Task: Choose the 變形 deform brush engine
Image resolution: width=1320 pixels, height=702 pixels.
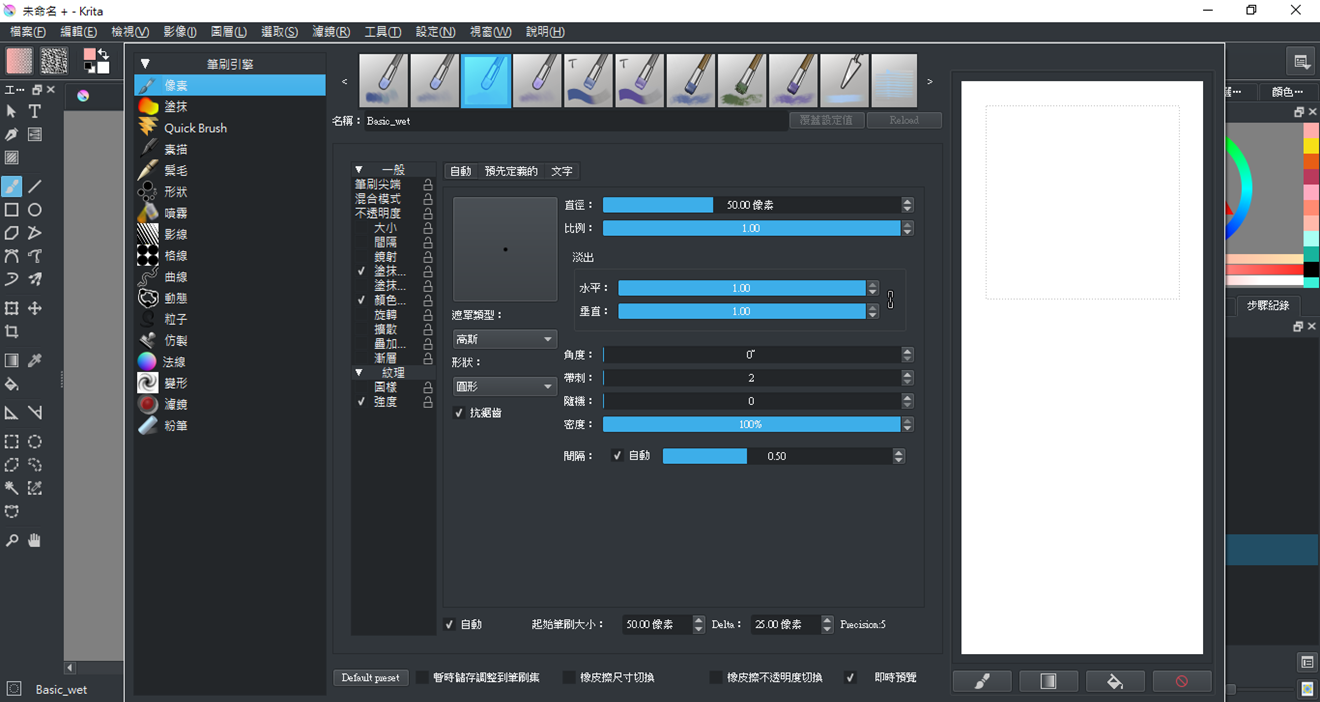Action: (x=230, y=383)
